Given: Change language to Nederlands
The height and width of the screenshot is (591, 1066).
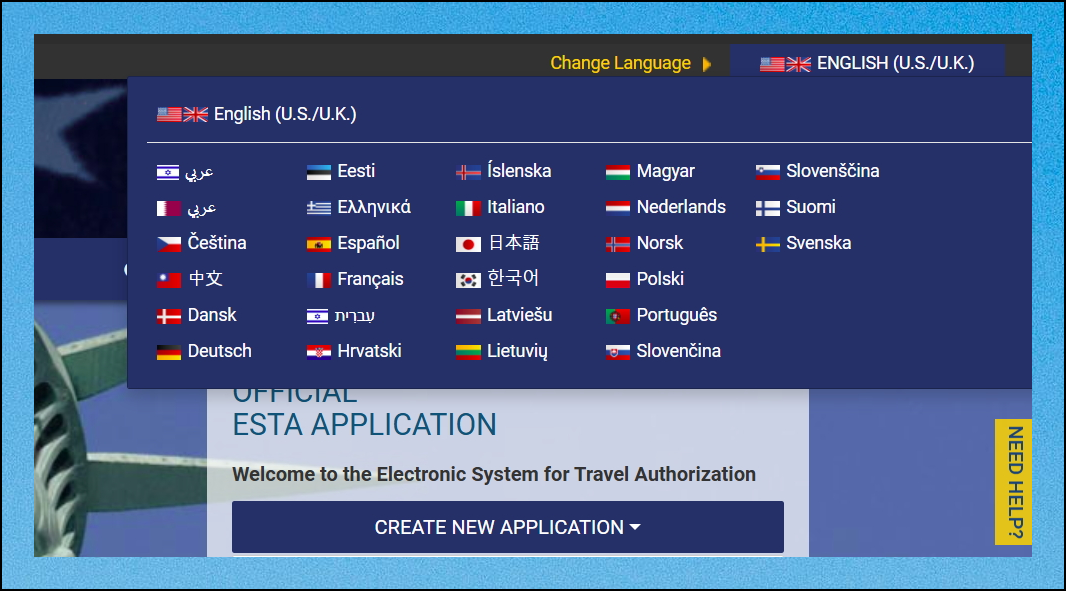Looking at the screenshot, I should 681,207.
